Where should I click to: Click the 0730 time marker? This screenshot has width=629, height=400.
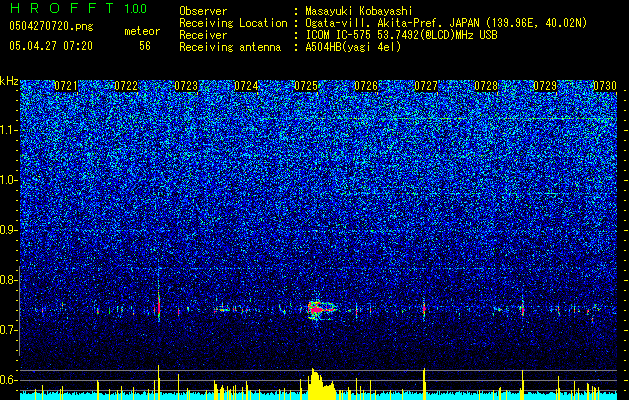605,86
